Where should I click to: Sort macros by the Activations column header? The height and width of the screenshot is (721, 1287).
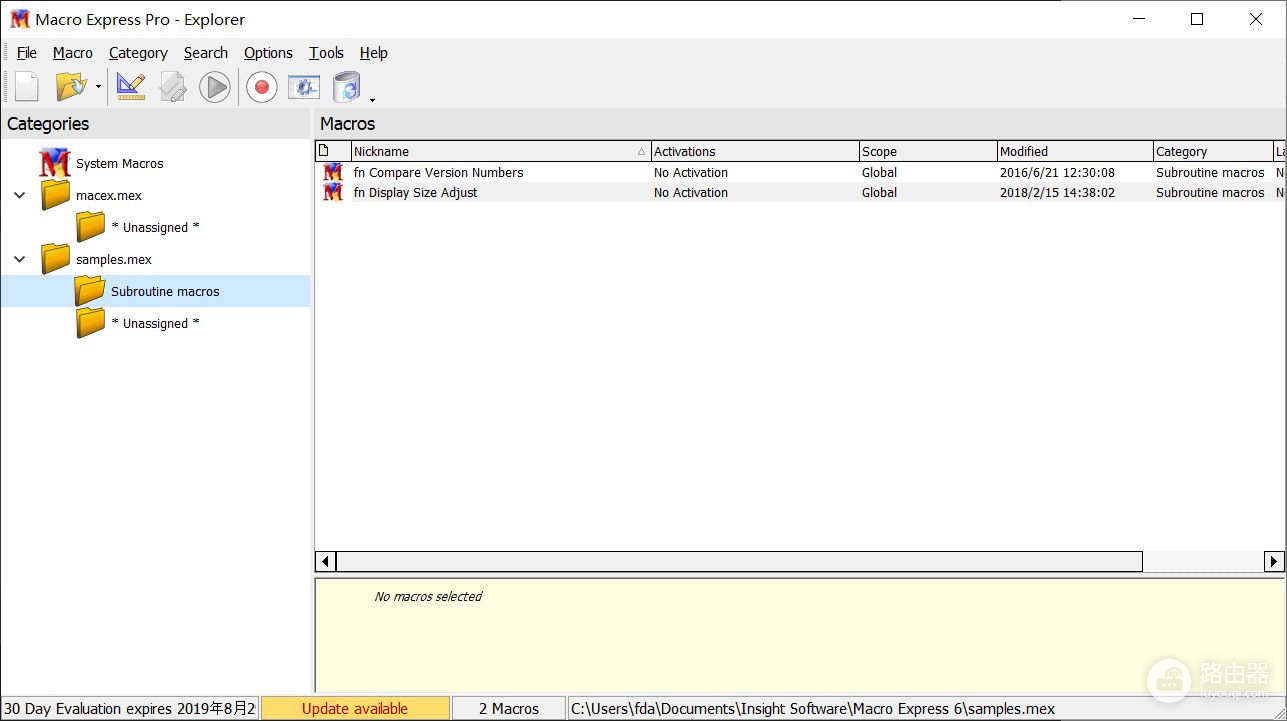click(x=755, y=151)
